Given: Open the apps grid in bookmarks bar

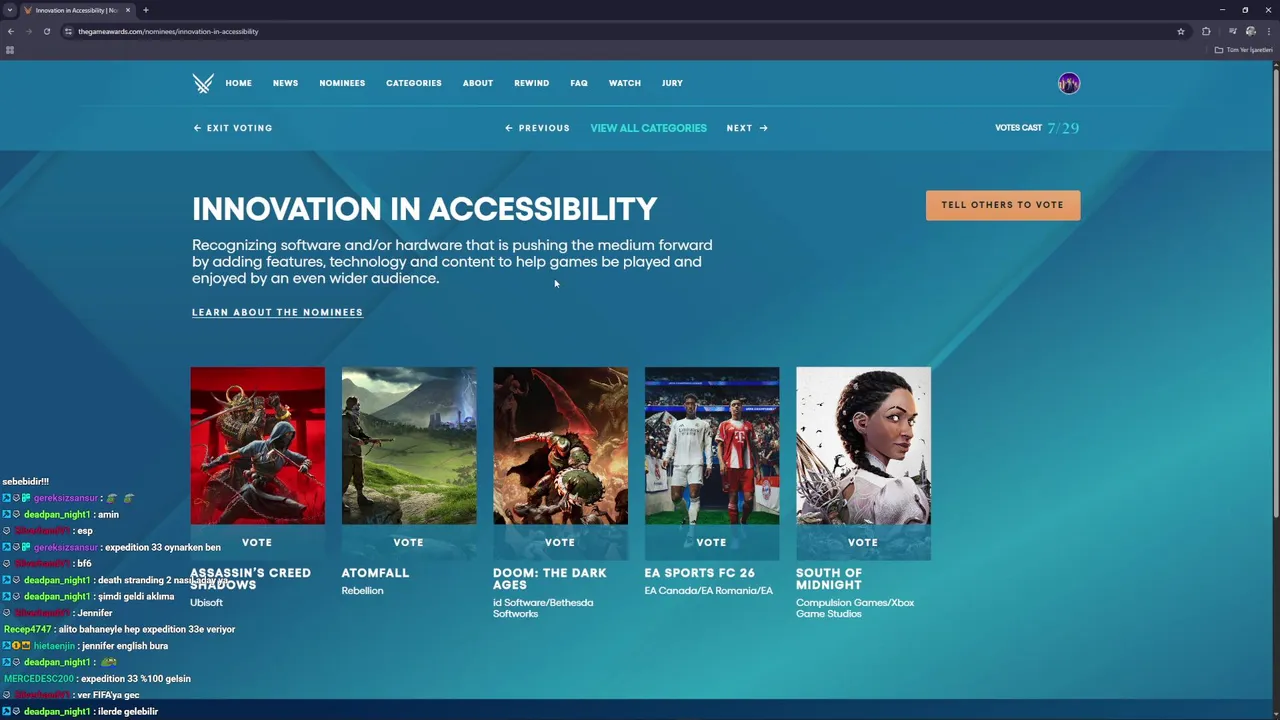Looking at the screenshot, I should 10,50.
